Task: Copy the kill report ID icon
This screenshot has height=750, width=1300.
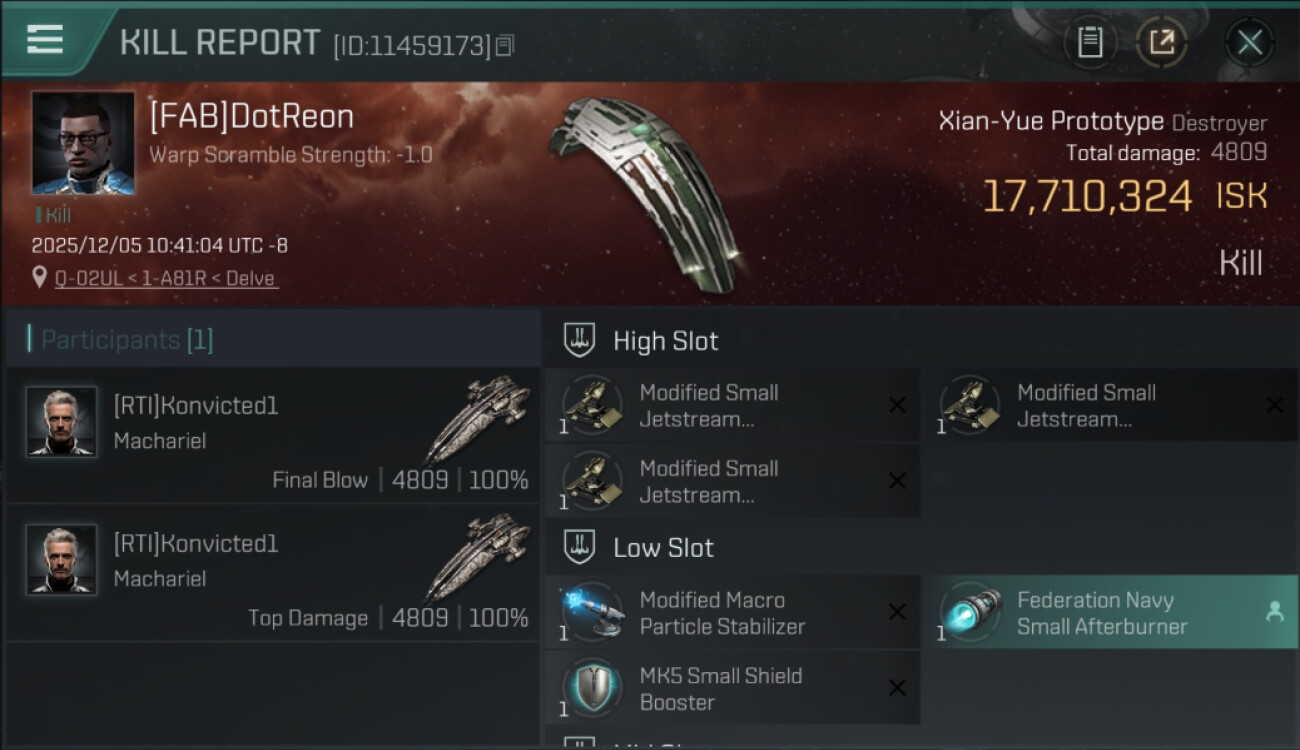Action: 505,45
